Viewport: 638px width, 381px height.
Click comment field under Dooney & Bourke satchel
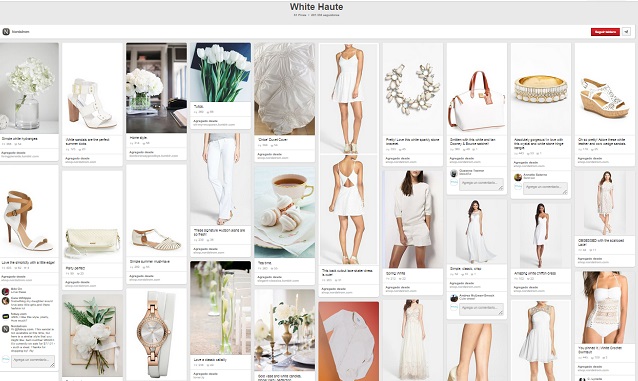[x=481, y=184]
